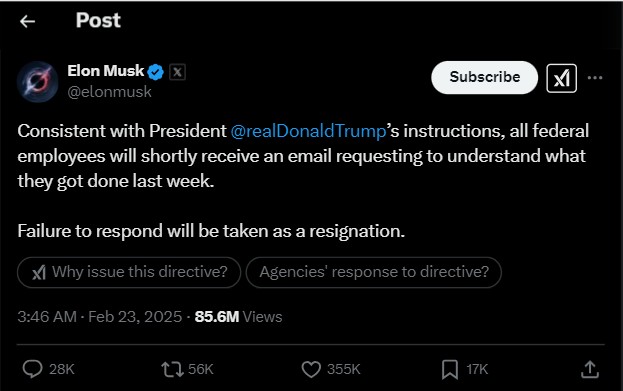Share the post via upload arrow icon
Image resolution: width=623 pixels, height=391 pixels.
tap(590, 369)
